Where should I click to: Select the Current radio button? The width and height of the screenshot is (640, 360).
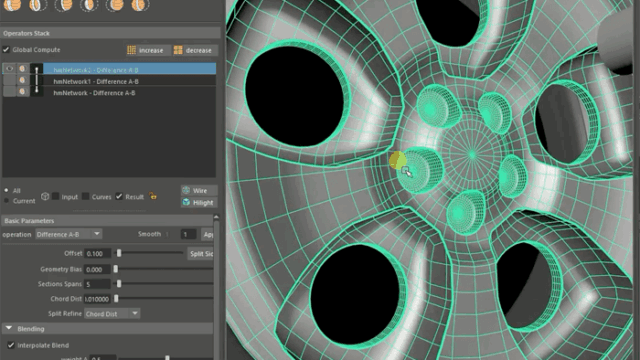coord(6,201)
